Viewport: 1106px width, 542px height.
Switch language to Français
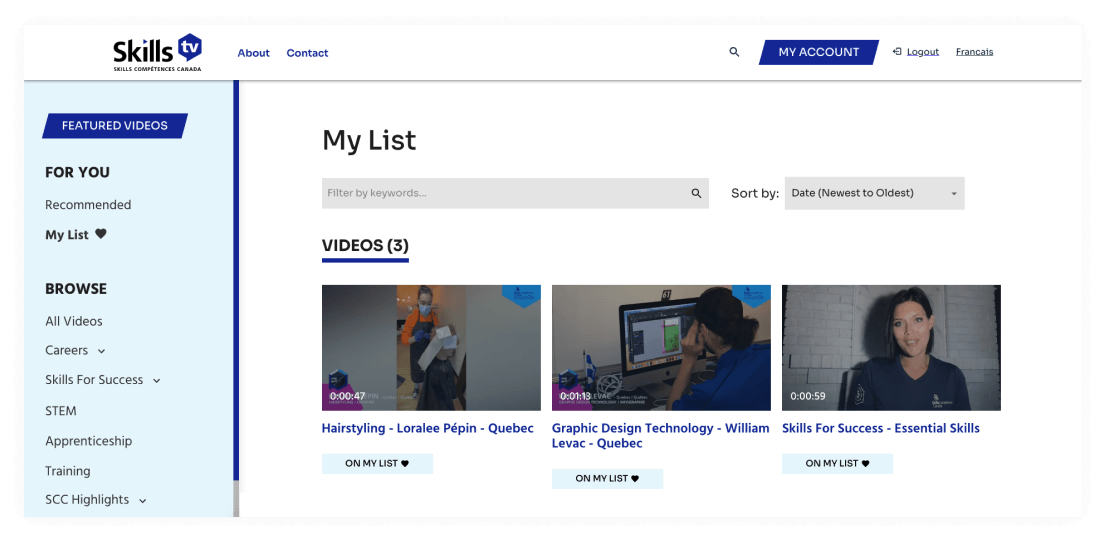(x=974, y=52)
